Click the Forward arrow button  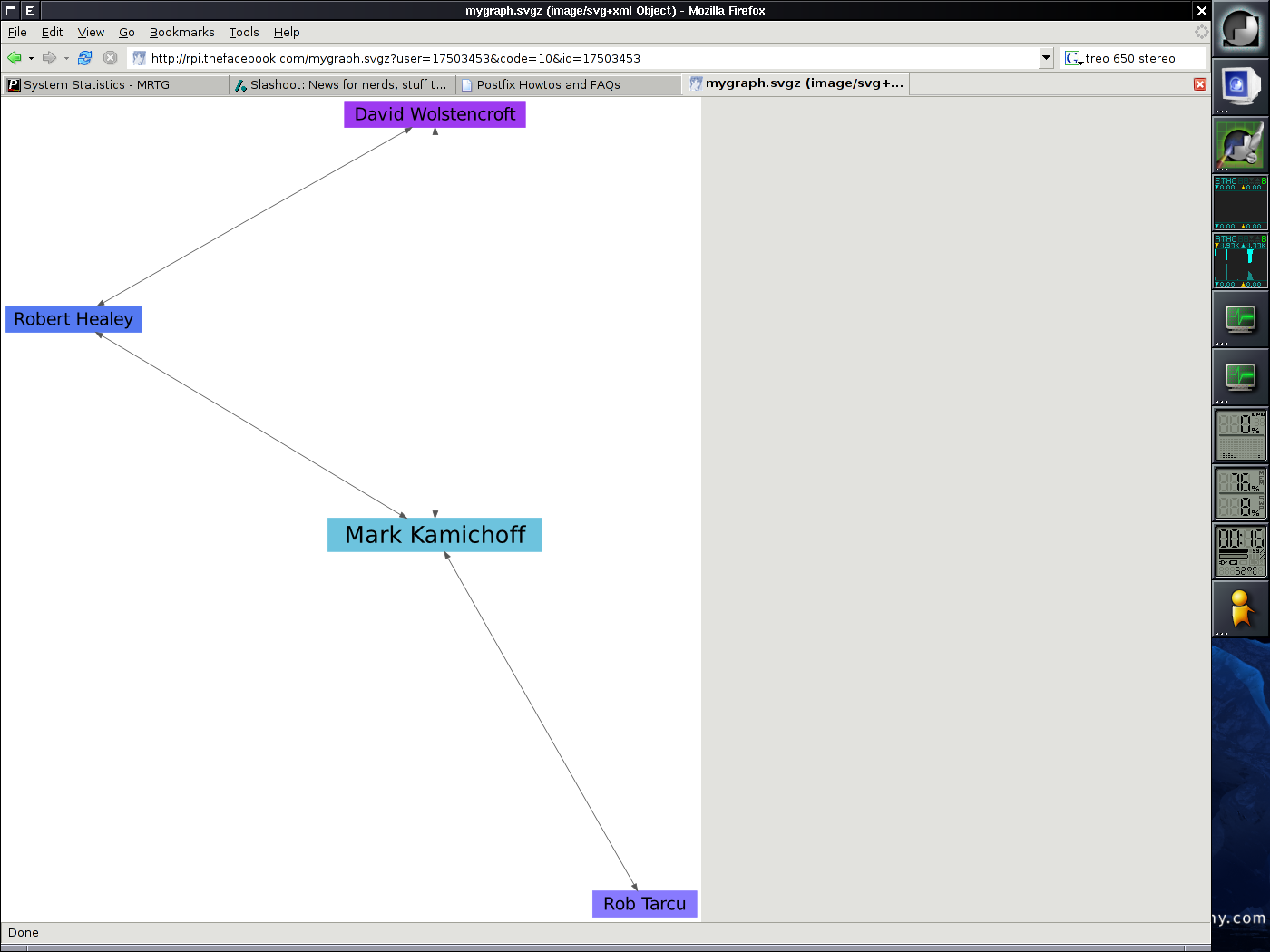coord(49,58)
